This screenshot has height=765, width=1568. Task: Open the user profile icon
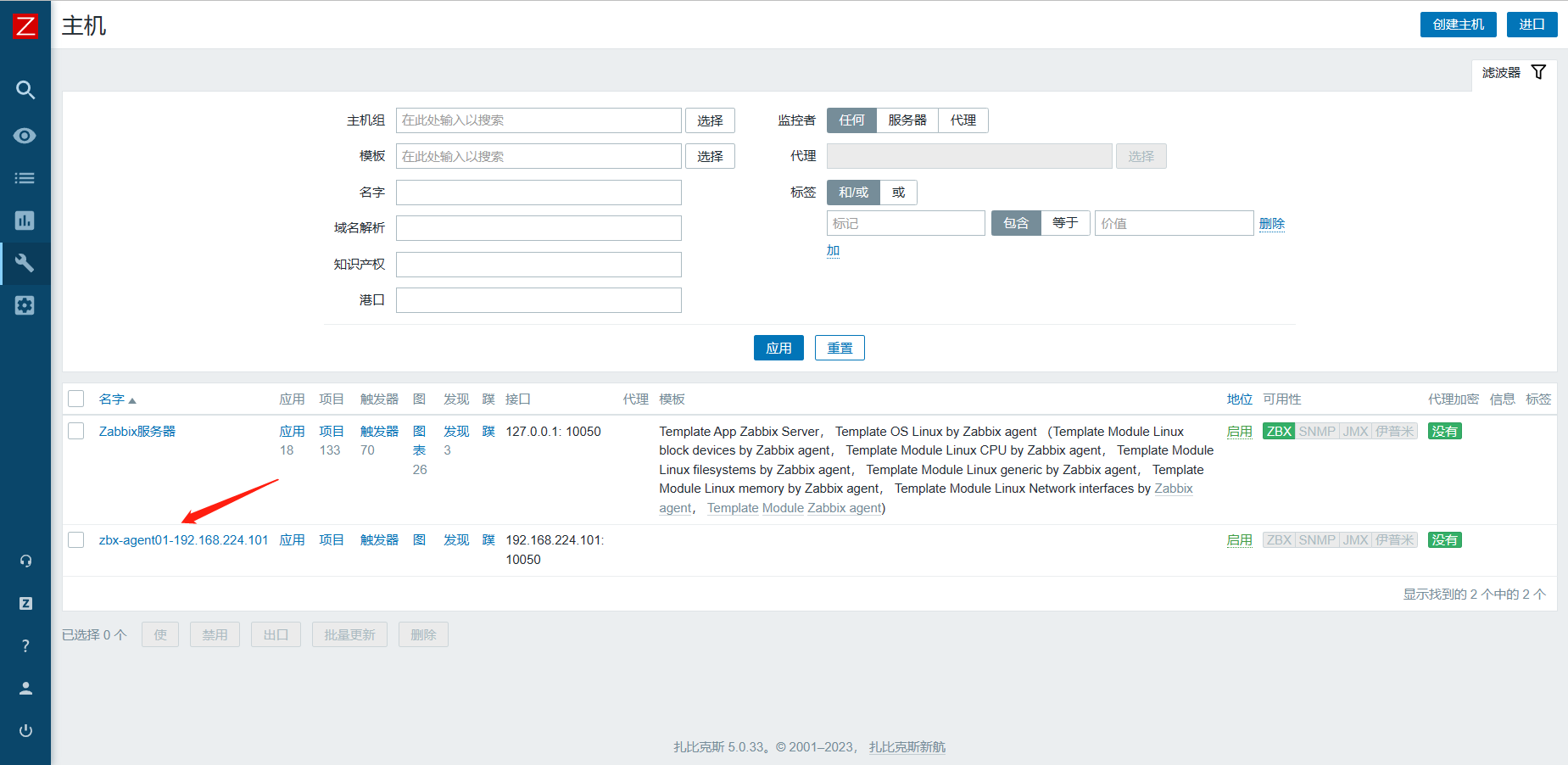pos(25,688)
